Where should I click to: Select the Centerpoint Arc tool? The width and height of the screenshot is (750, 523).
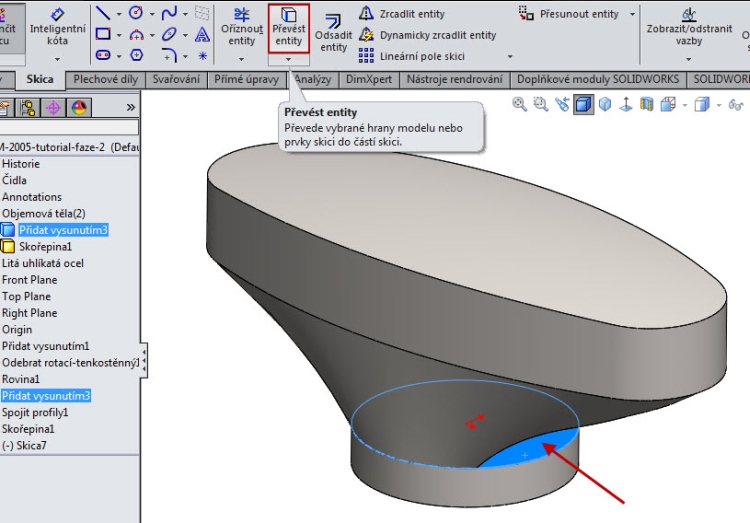click(x=136, y=34)
